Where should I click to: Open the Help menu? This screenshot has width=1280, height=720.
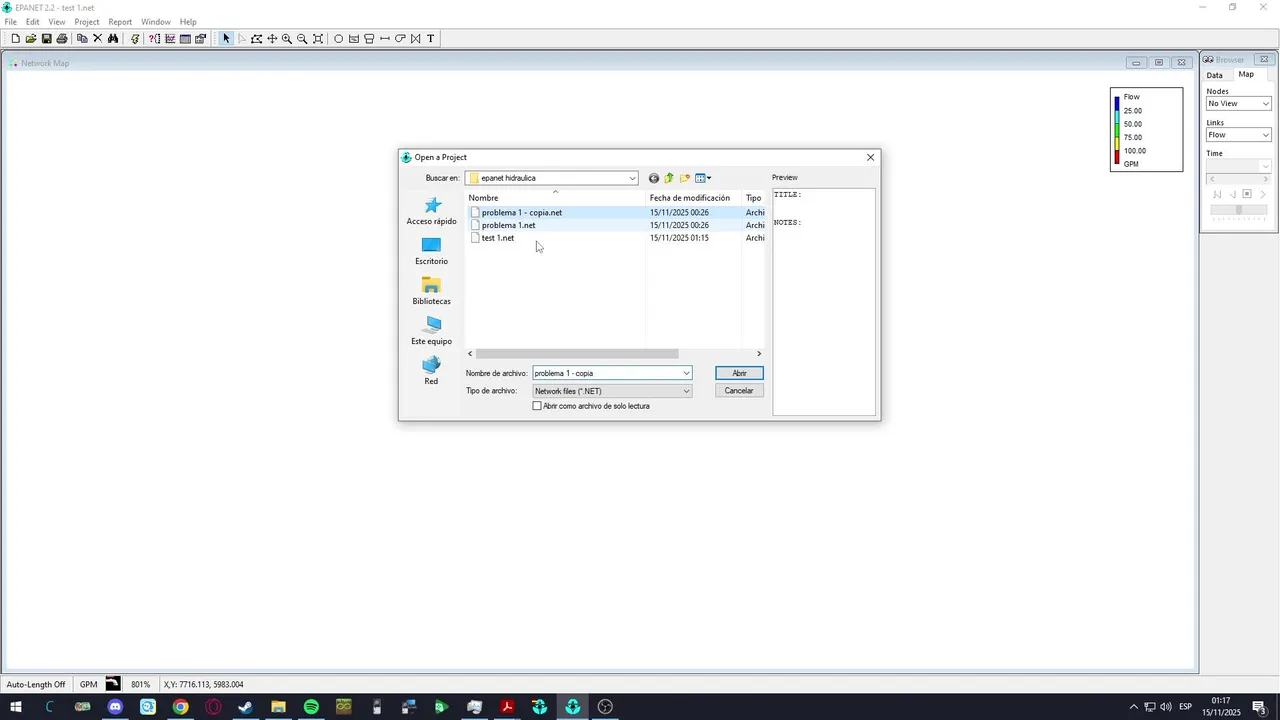point(188,22)
